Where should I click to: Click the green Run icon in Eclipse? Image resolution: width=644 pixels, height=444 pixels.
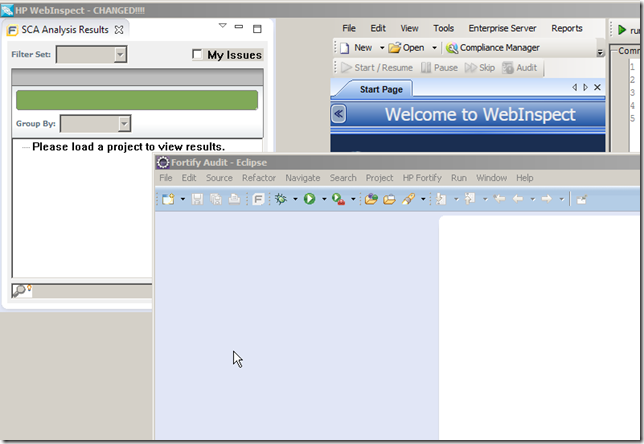click(310, 199)
